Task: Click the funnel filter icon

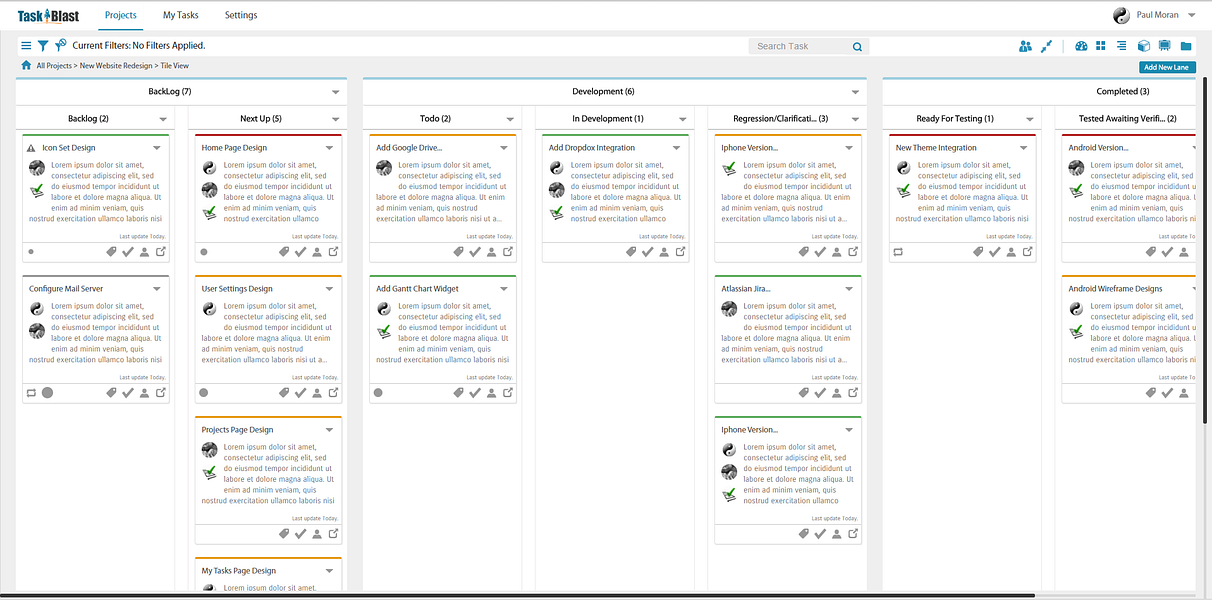Action: [43, 46]
